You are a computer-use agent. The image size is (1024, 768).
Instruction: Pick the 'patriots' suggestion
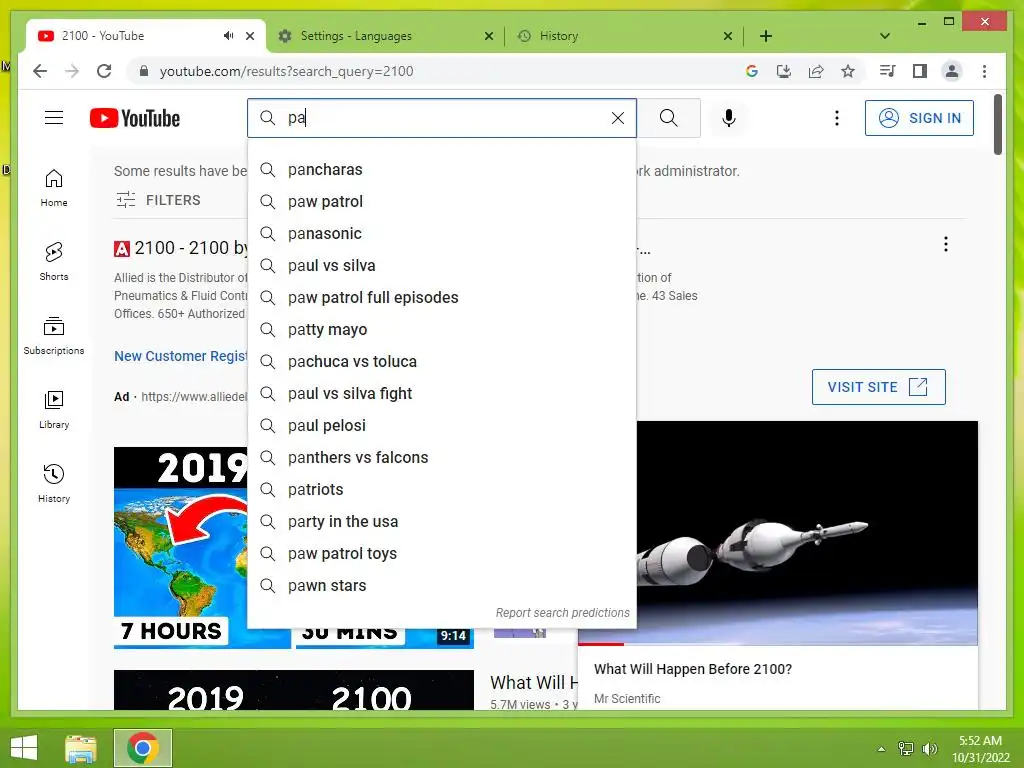(x=442, y=490)
